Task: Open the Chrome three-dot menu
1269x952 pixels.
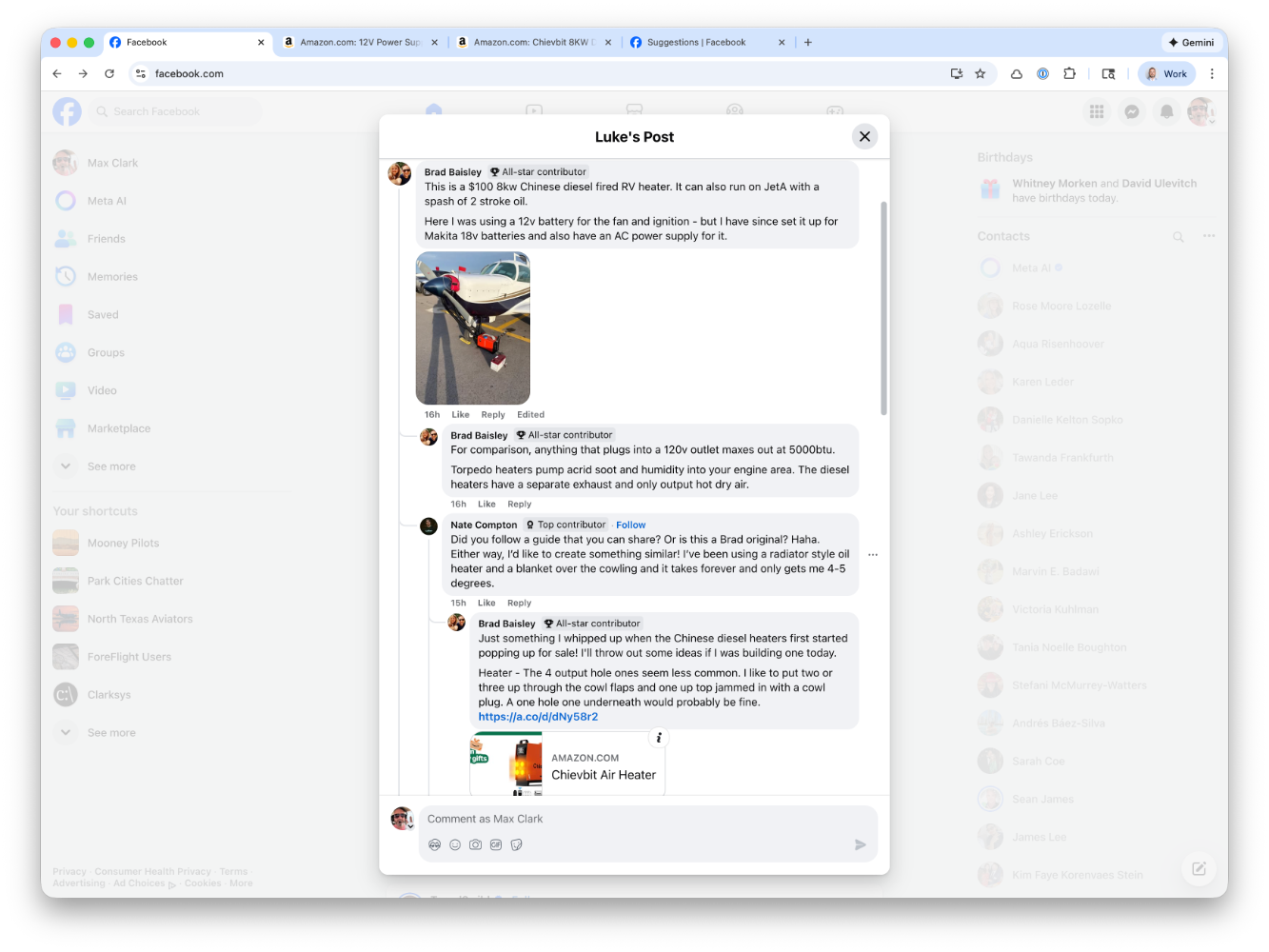Action: 1211,73
